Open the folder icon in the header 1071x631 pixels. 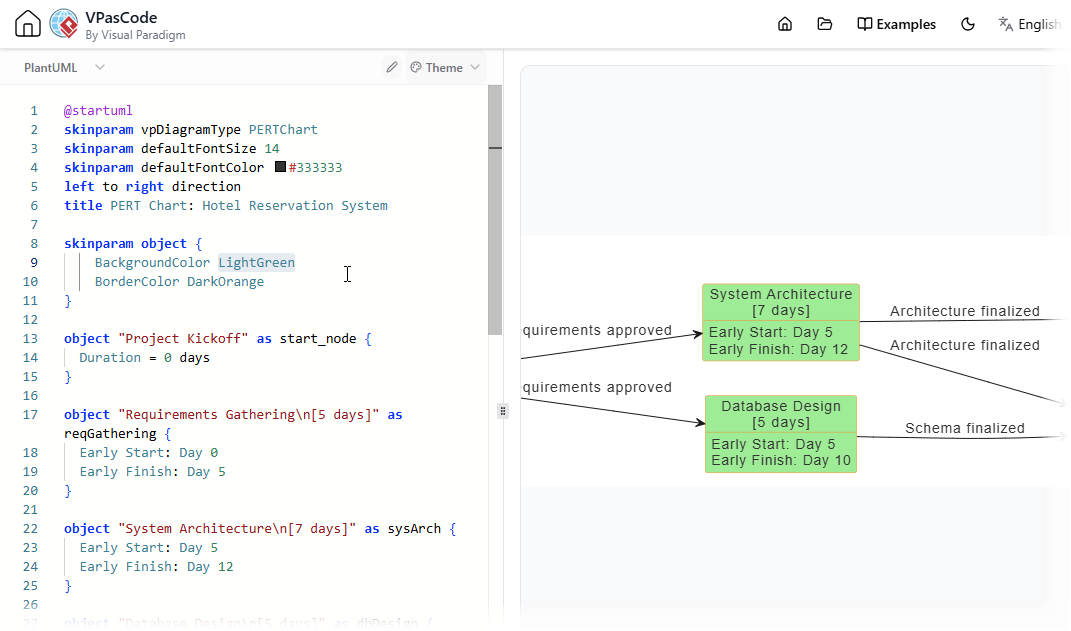click(824, 24)
